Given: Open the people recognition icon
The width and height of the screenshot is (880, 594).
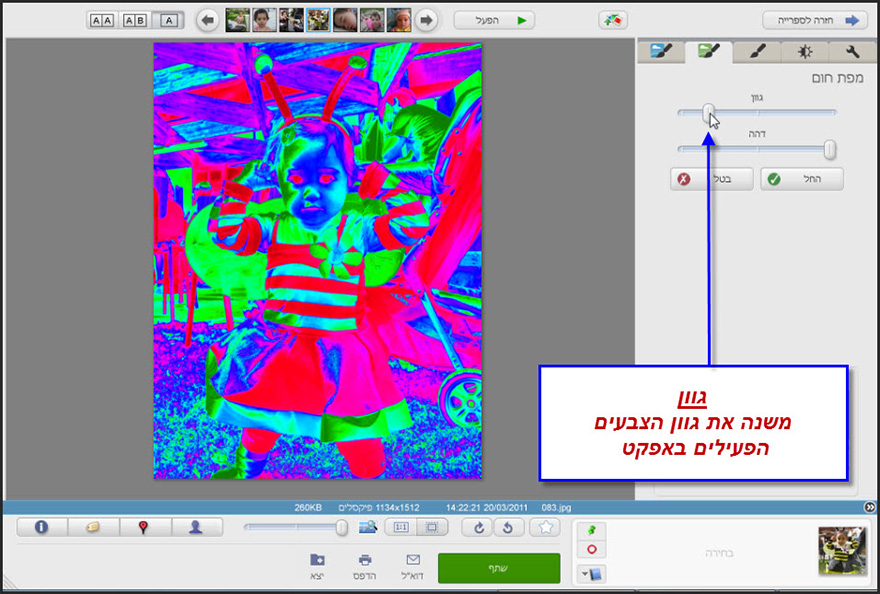Looking at the screenshot, I should (194, 527).
